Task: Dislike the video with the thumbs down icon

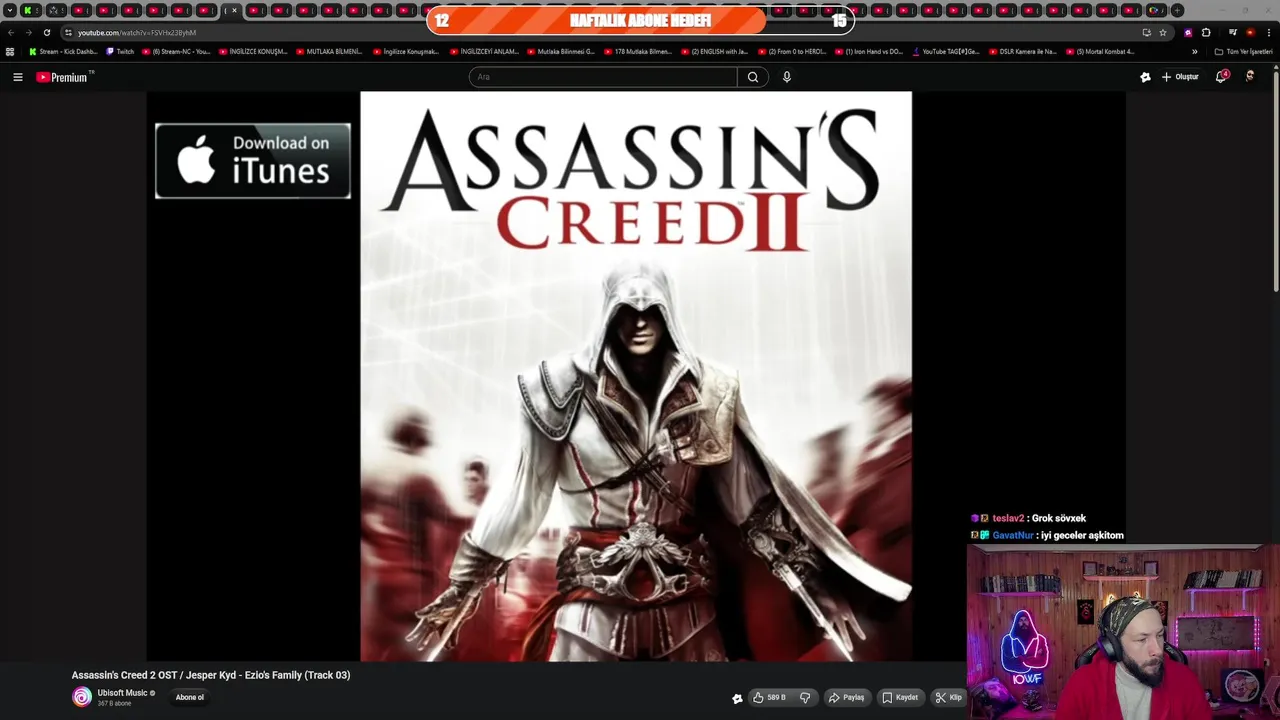Action: [805, 697]
